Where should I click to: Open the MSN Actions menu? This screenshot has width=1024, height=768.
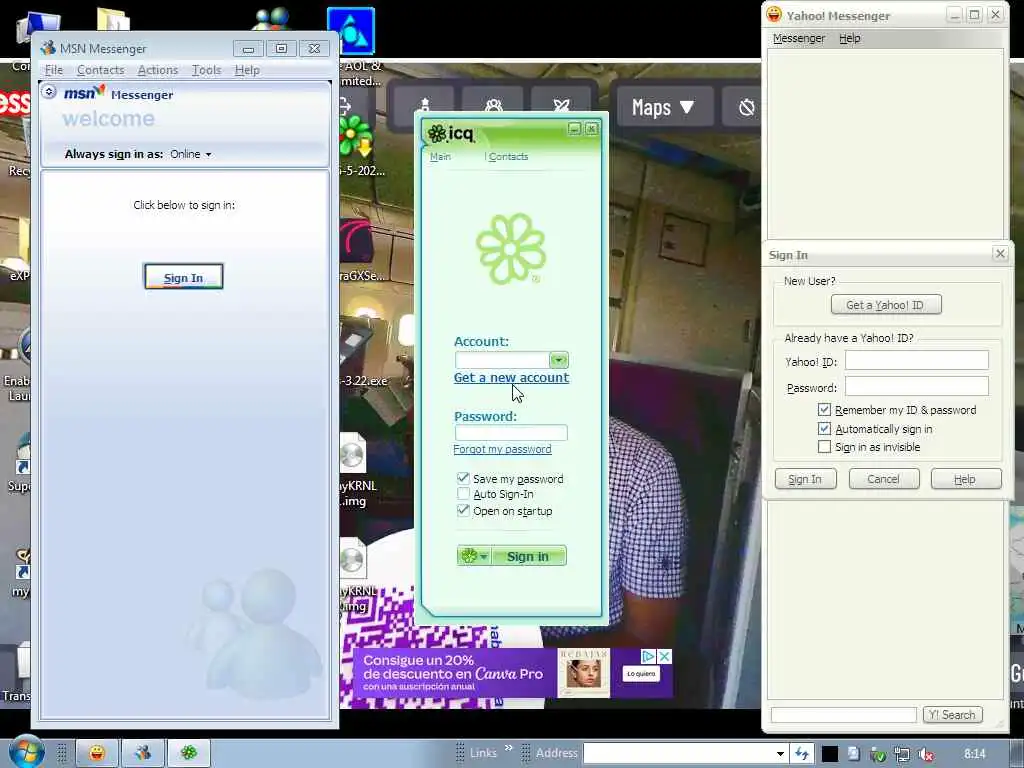coord(157,70)
